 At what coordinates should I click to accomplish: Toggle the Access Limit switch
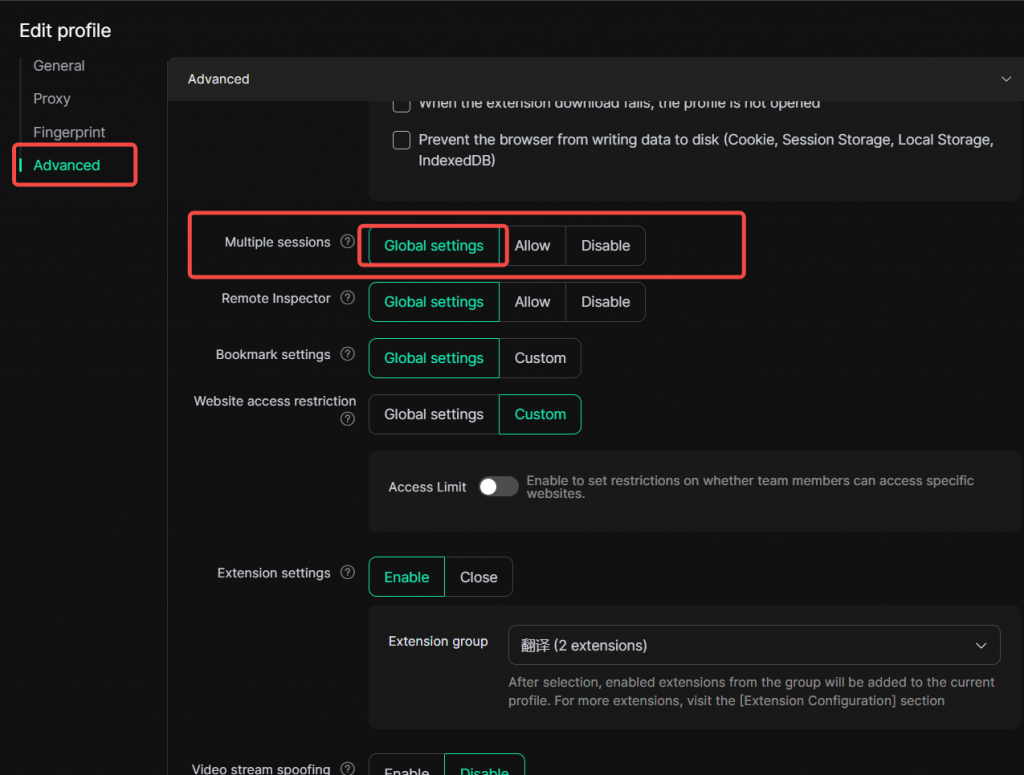(498, 486)
